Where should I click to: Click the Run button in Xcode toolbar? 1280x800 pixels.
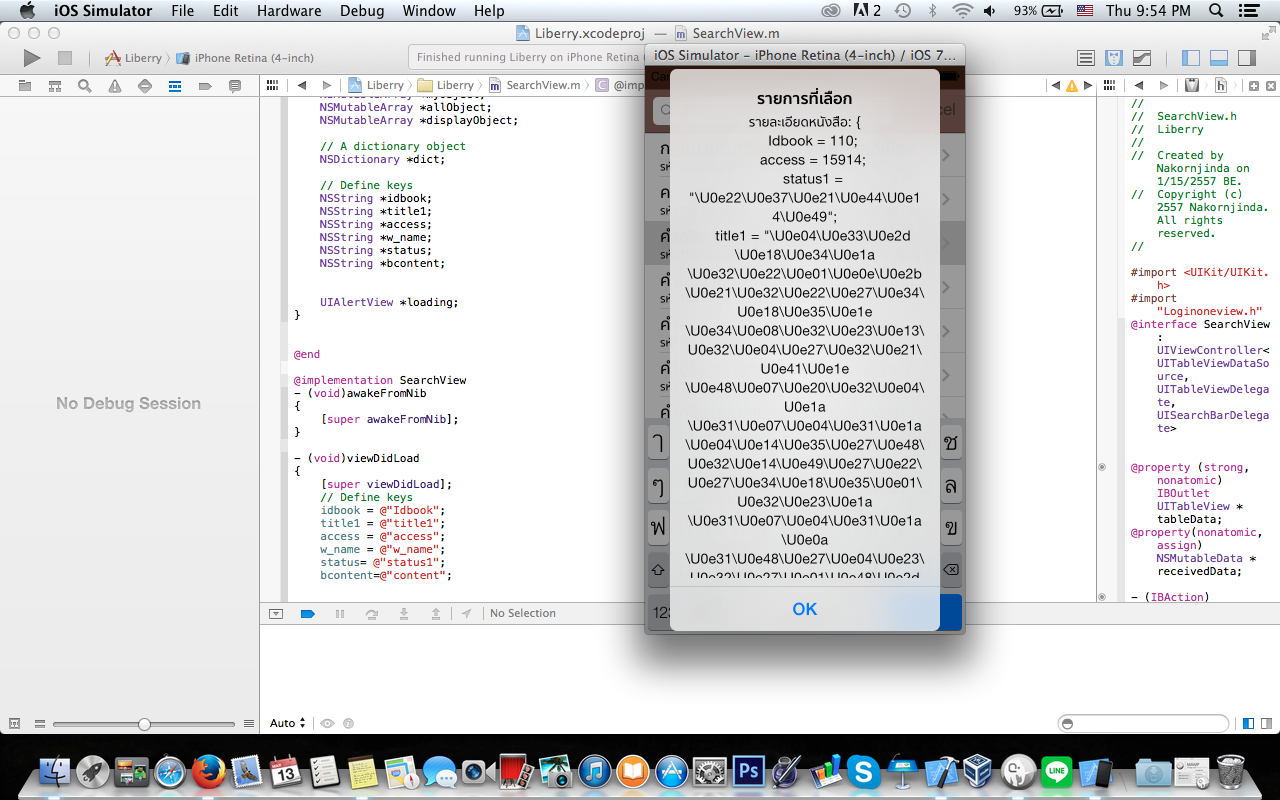pyautogui.click(x=32, y=58)
